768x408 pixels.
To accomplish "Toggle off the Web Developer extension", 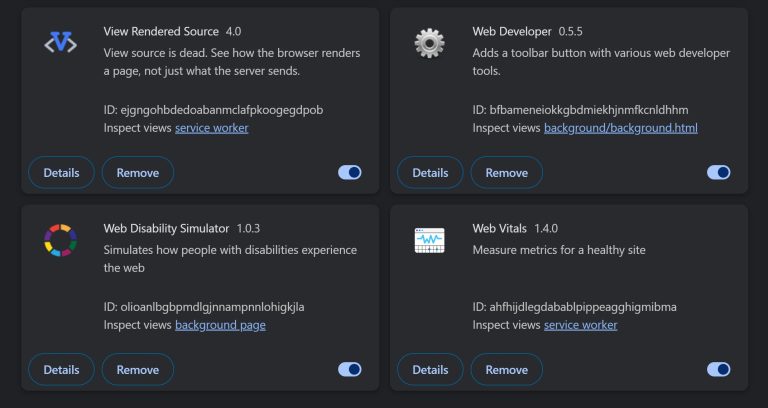I will pyautogui.click(x=719, y=172).
